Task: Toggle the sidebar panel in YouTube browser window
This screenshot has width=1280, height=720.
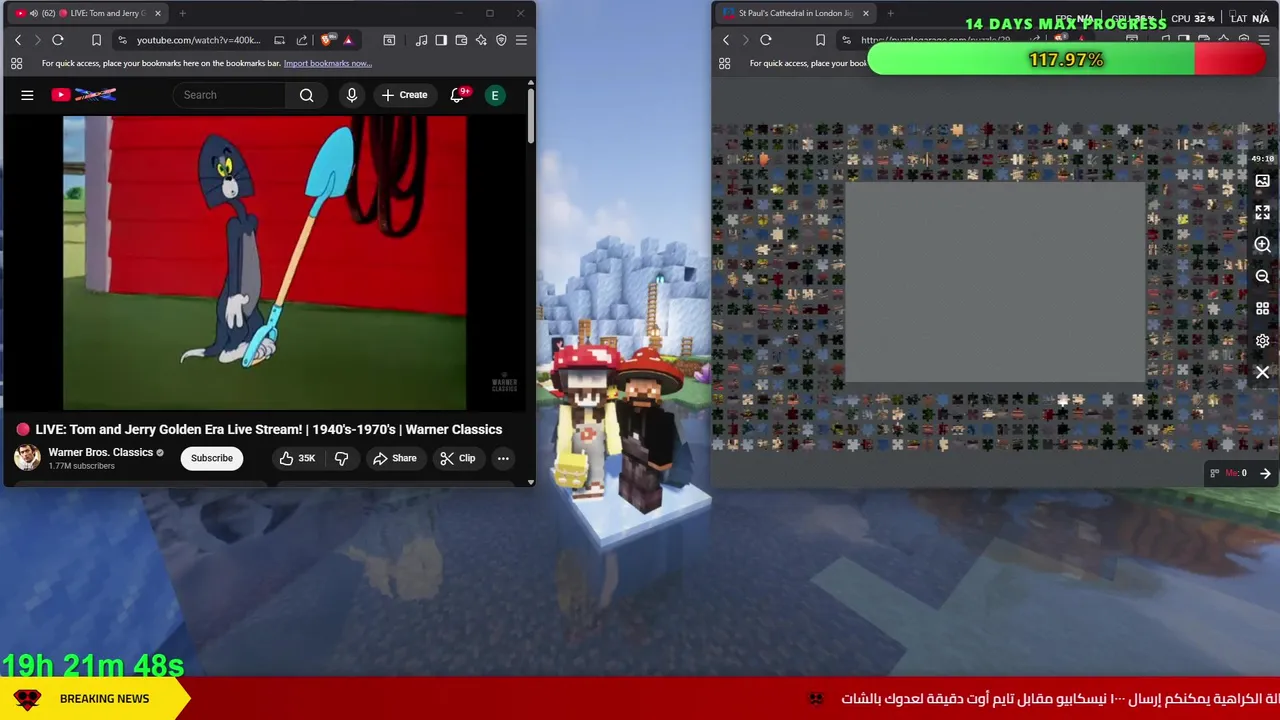Action: click(x=441, y=40)
